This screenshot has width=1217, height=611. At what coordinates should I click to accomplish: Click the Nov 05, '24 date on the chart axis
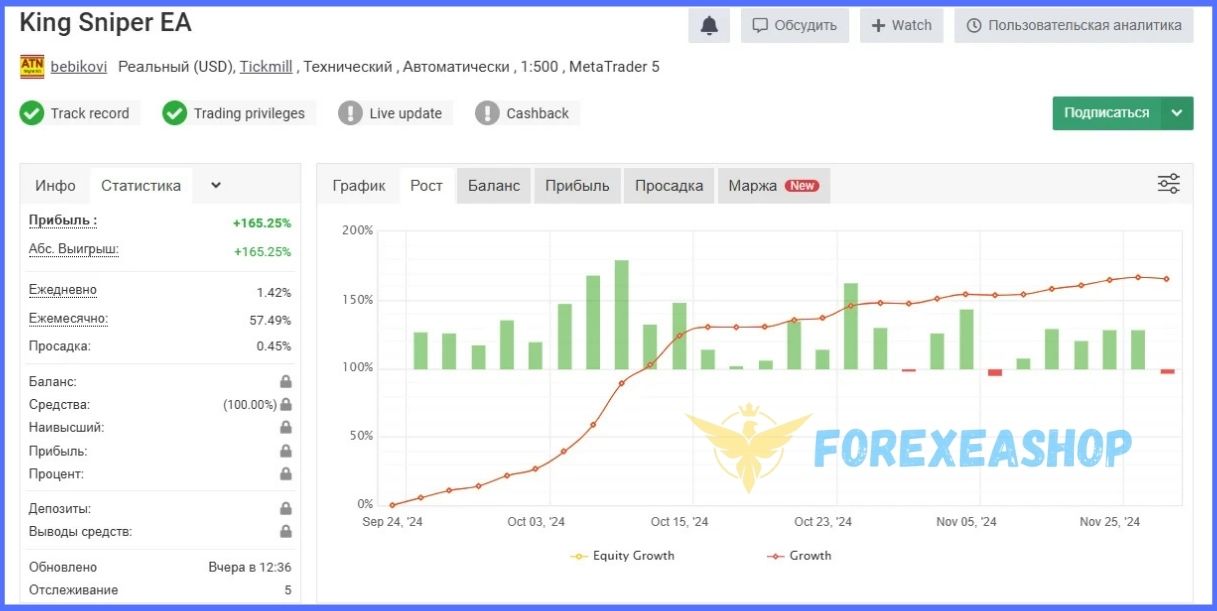coord(966,522)
